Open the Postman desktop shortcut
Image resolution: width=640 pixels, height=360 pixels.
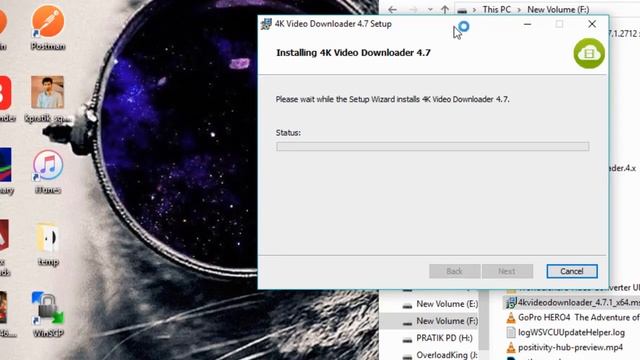48,28
